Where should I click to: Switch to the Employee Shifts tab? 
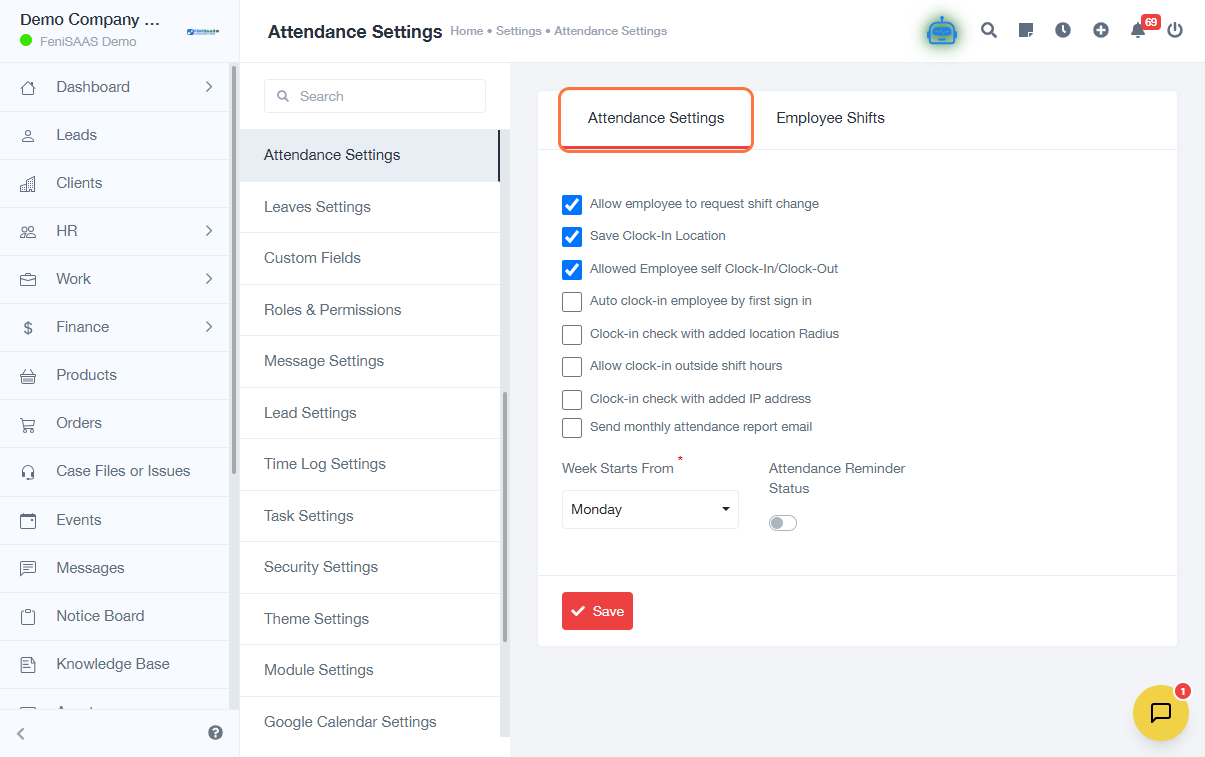(x=830, y=118)
